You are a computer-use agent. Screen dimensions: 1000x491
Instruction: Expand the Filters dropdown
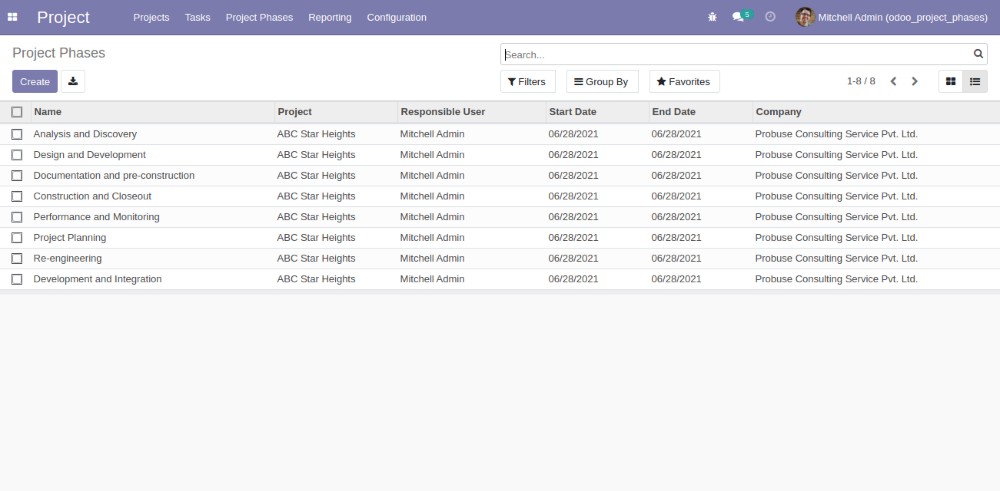tap(527, 81)
